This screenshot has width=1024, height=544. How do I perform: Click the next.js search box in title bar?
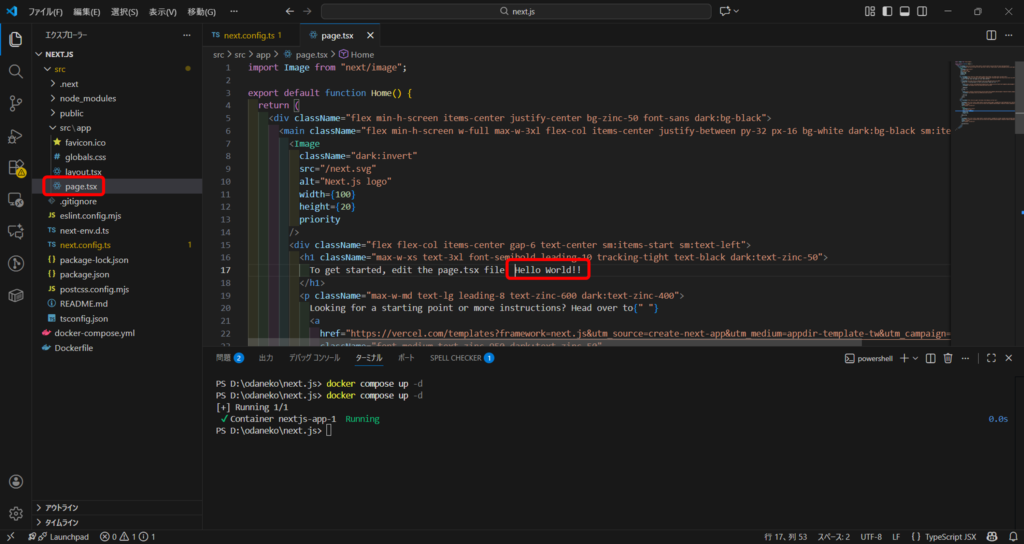[516, 11]
